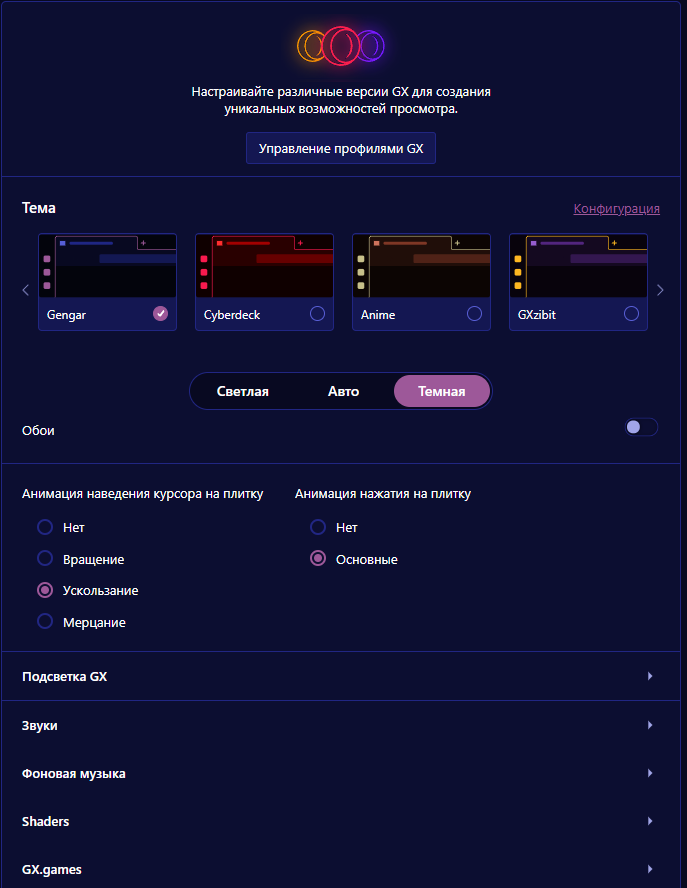Open Управление профилями GX button
This screenshot has width=687, height=888.
click(341, 148)
